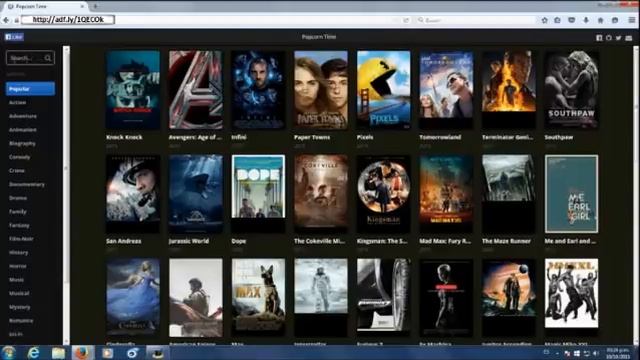
Task: Click the San Andreas title text
Action: [x=124, y=241]
